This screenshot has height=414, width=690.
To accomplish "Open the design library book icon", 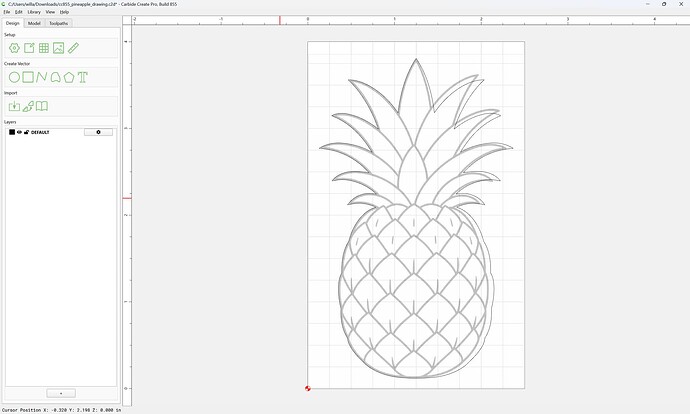I will tap(42, 106).
